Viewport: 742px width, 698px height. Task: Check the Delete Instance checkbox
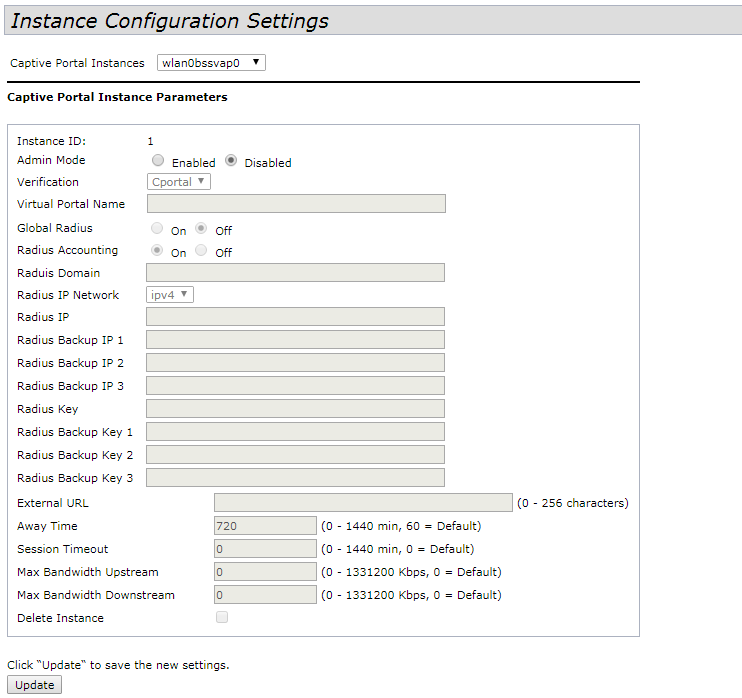tap(222, 618)
